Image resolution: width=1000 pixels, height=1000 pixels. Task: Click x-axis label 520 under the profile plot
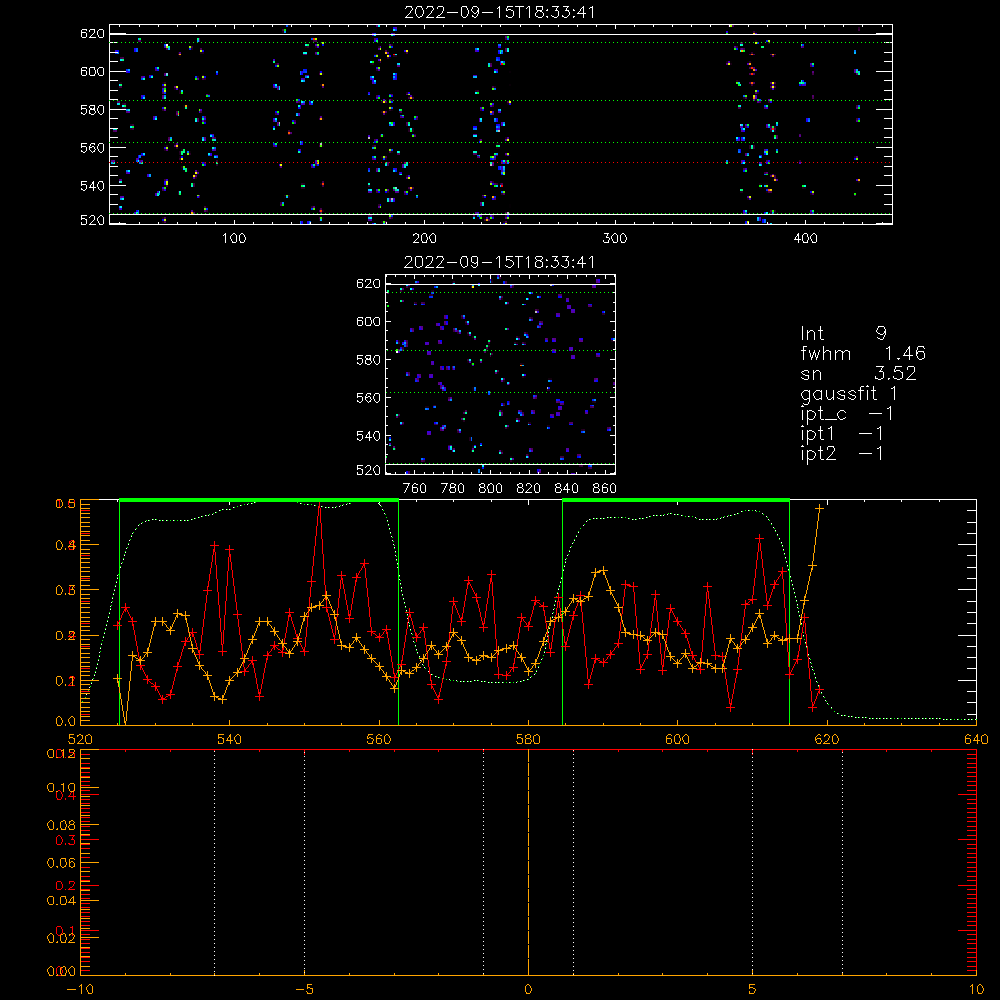click(x=80, y=739)
